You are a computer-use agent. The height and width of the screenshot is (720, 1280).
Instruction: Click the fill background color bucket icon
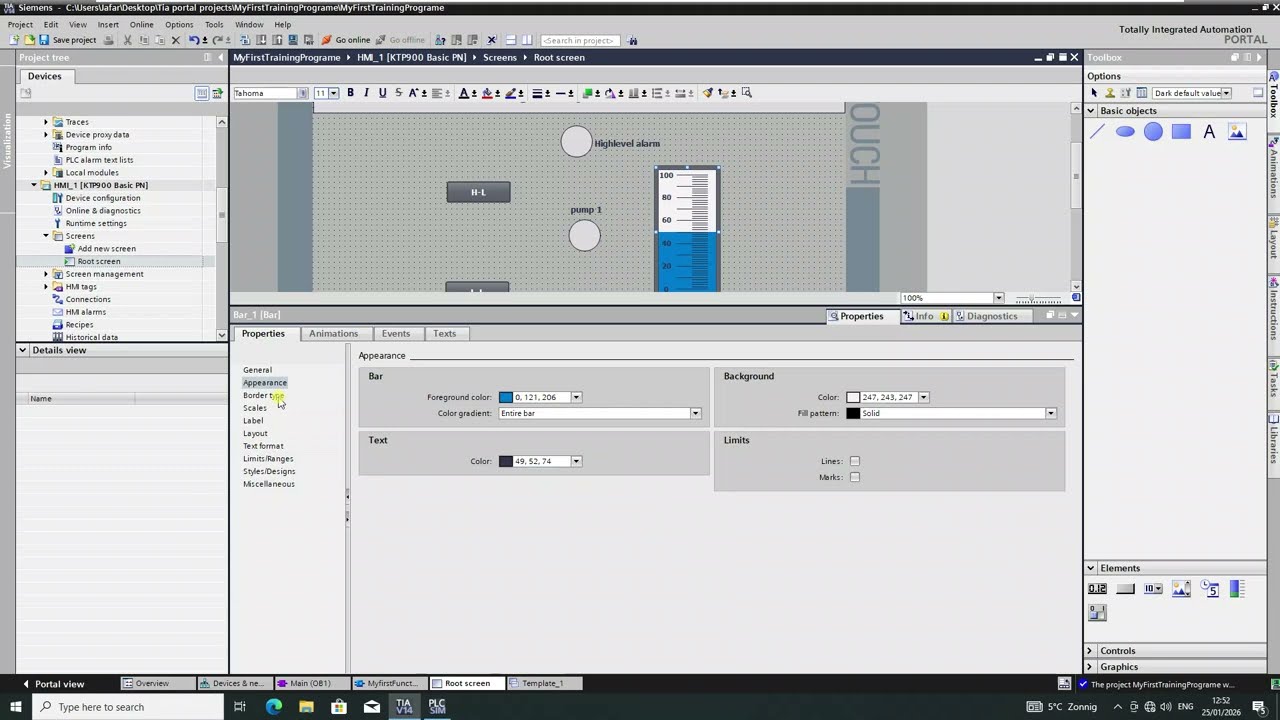click(x=487, y=93)
